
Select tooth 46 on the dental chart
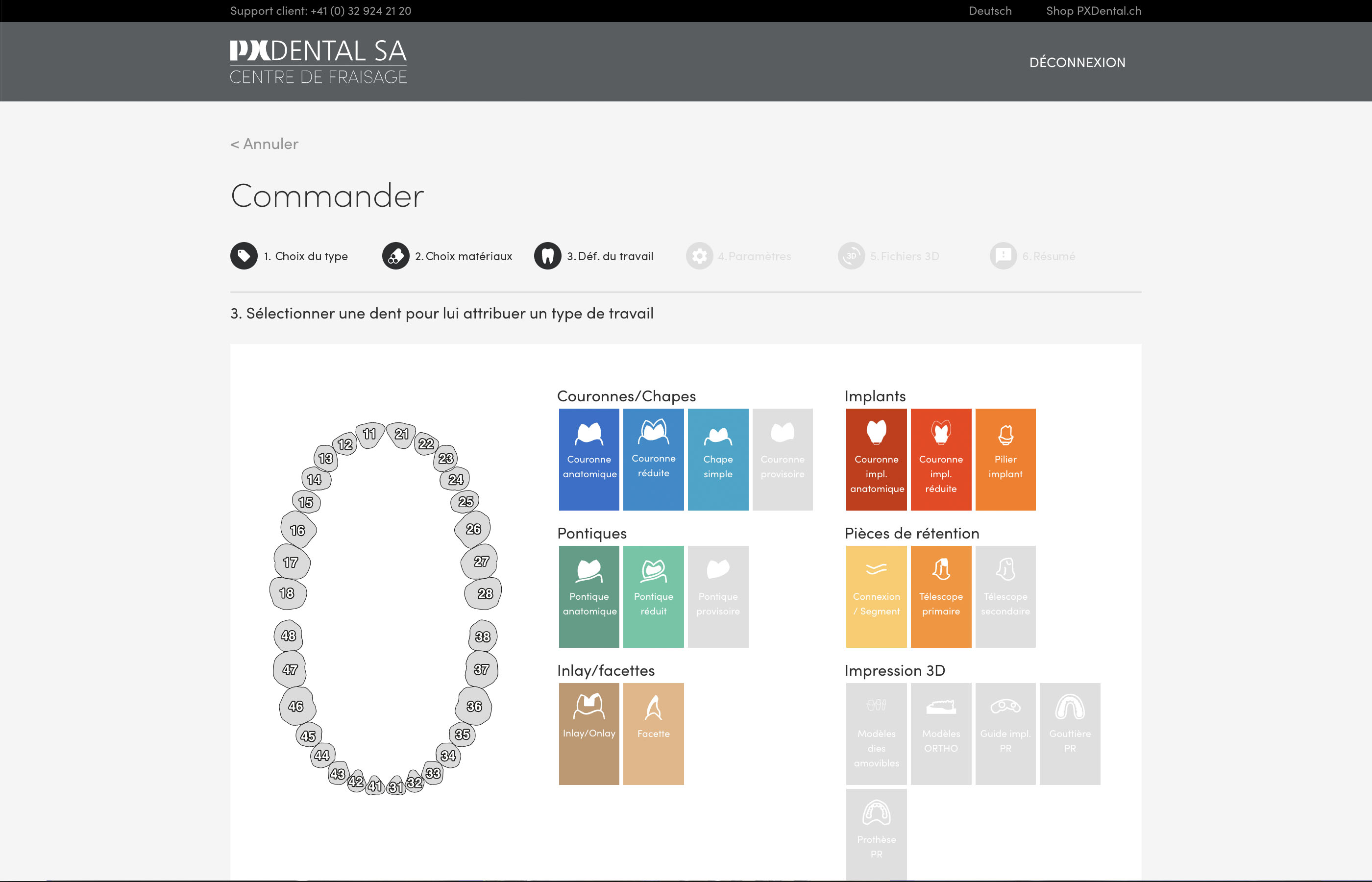pos(295,706)
